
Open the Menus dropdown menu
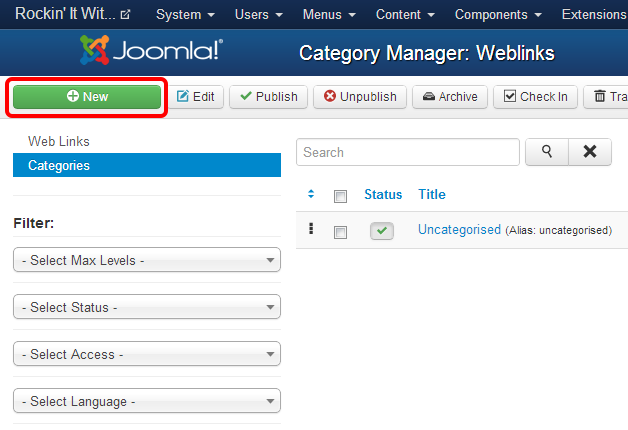click(329, 14)
